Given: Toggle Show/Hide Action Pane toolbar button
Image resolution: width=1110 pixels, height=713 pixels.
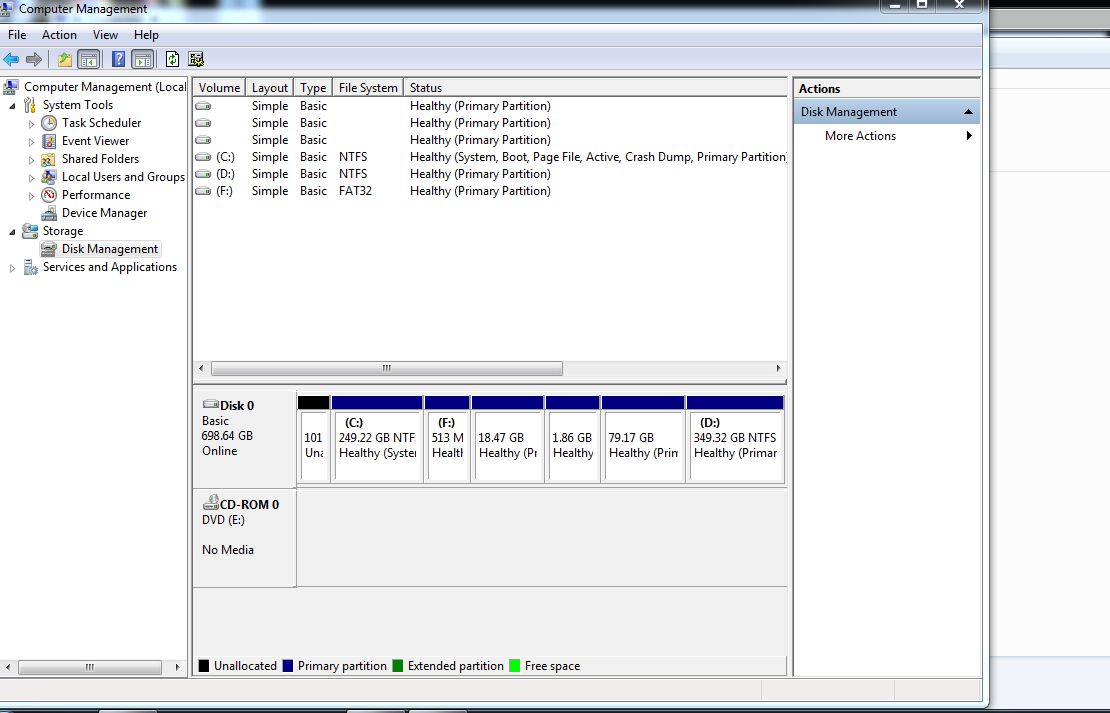Looking at the screenshot, I should tap(142, 59).
